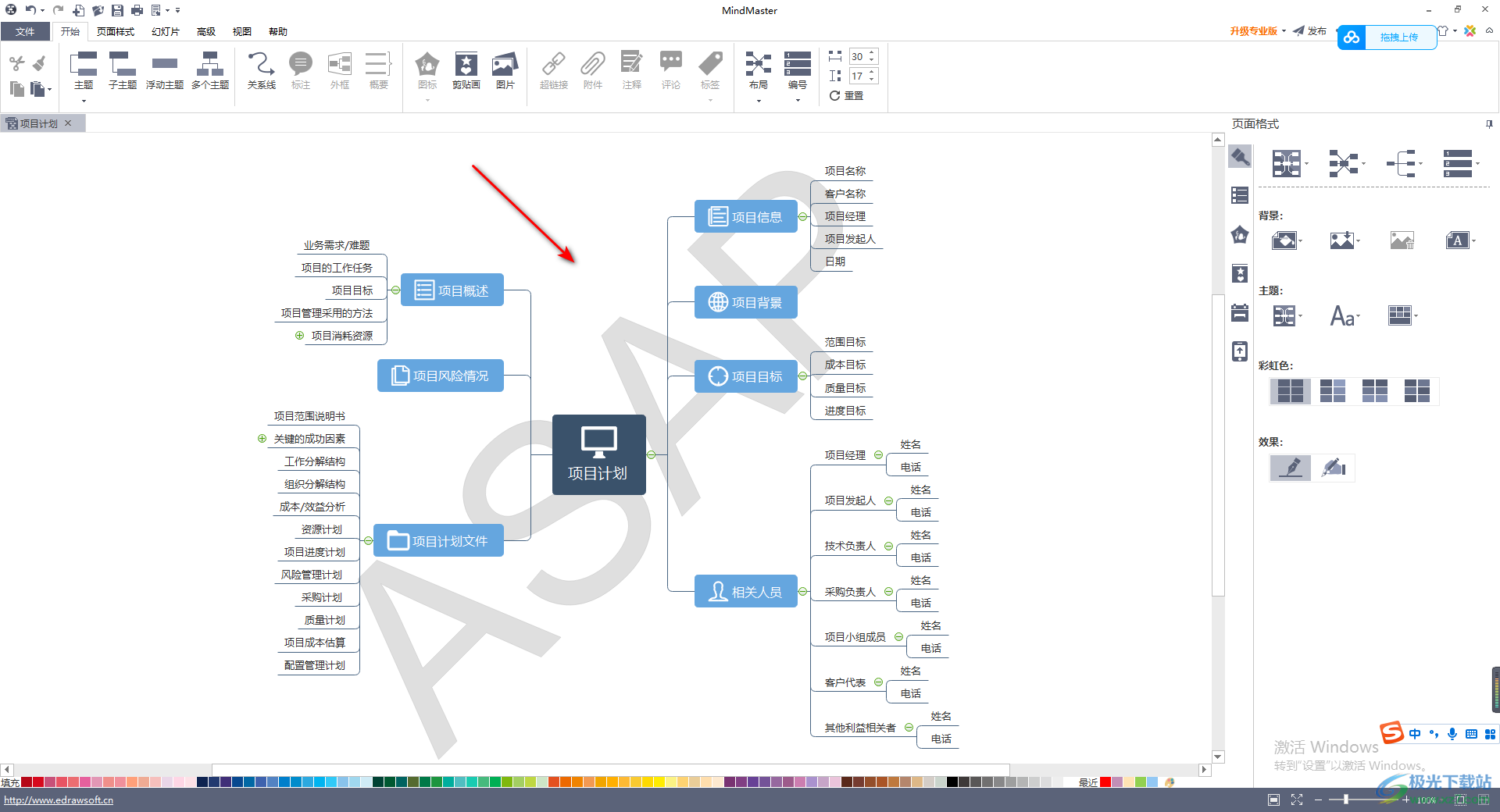Click the 注释 note icon
This screenshot has height=812, width=1500.
click(x=631, y=63)
